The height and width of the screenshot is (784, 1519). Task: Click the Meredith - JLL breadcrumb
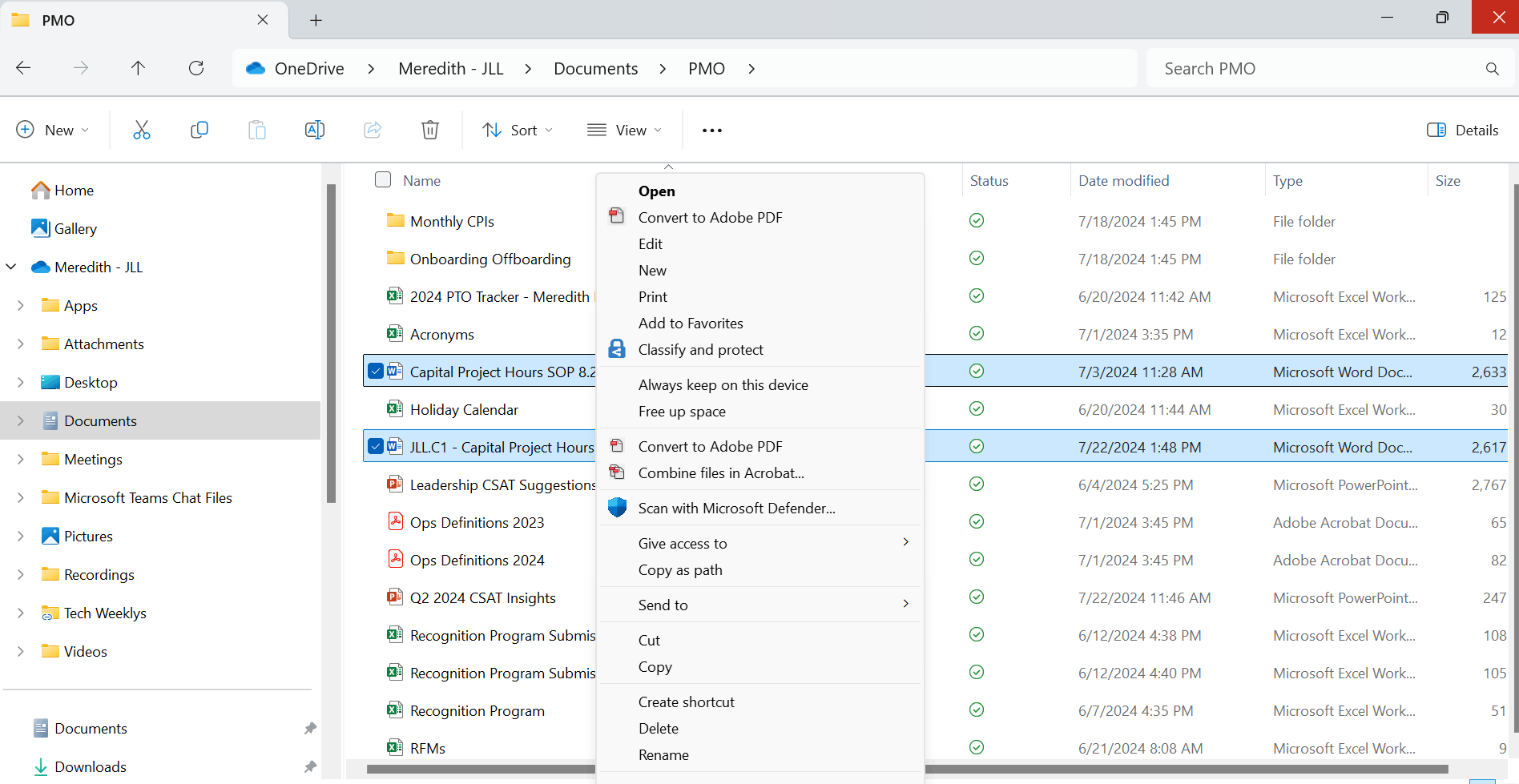(x=451, y=69)
